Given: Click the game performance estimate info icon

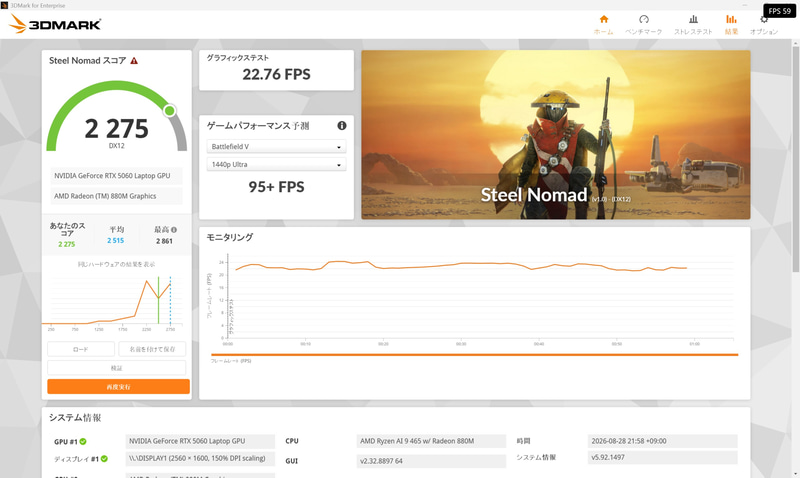Looking at the screenshot, I should pos(342,125).
